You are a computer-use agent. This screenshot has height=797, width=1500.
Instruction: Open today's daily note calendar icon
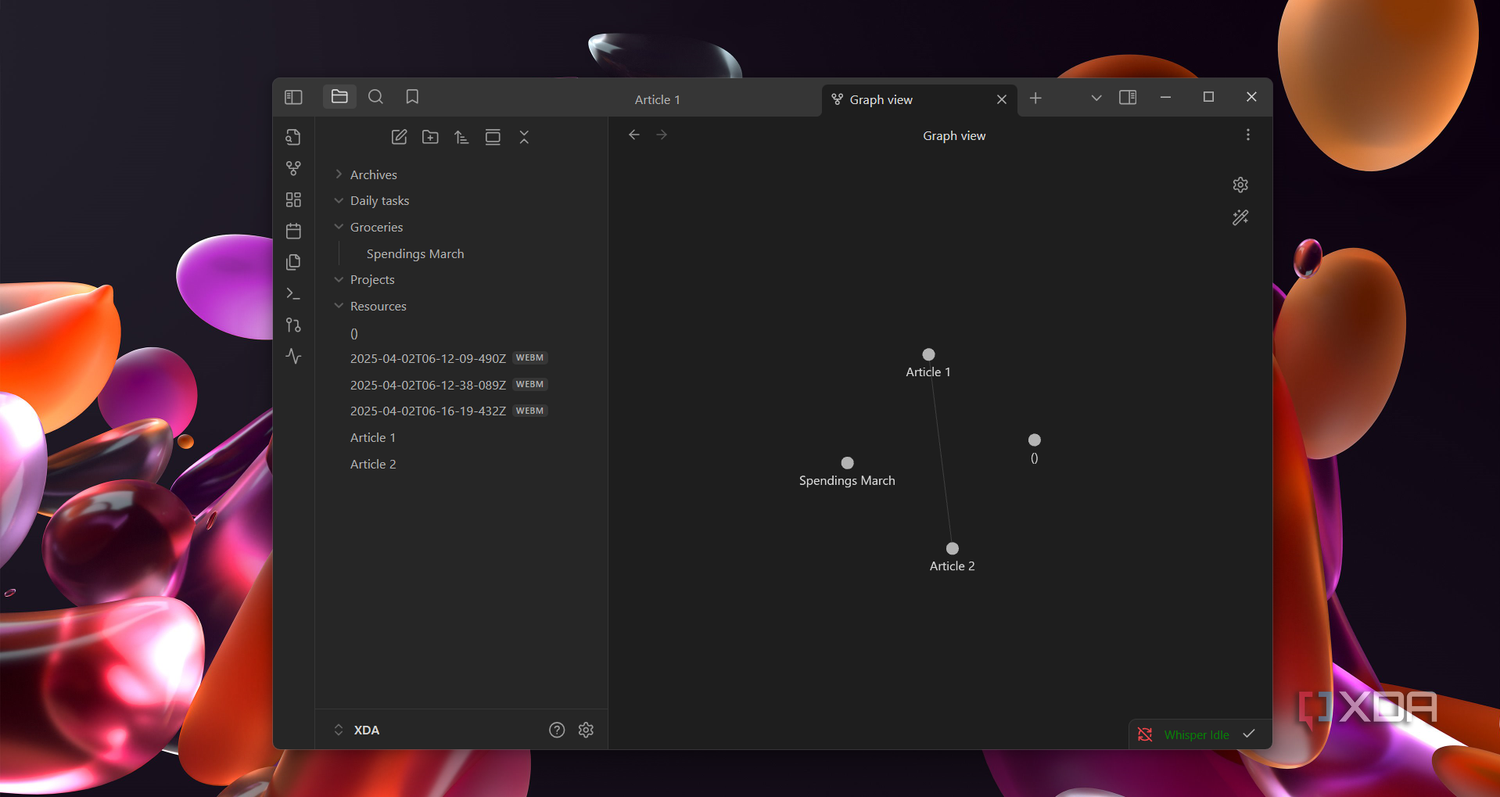click(x=293, y=231)
